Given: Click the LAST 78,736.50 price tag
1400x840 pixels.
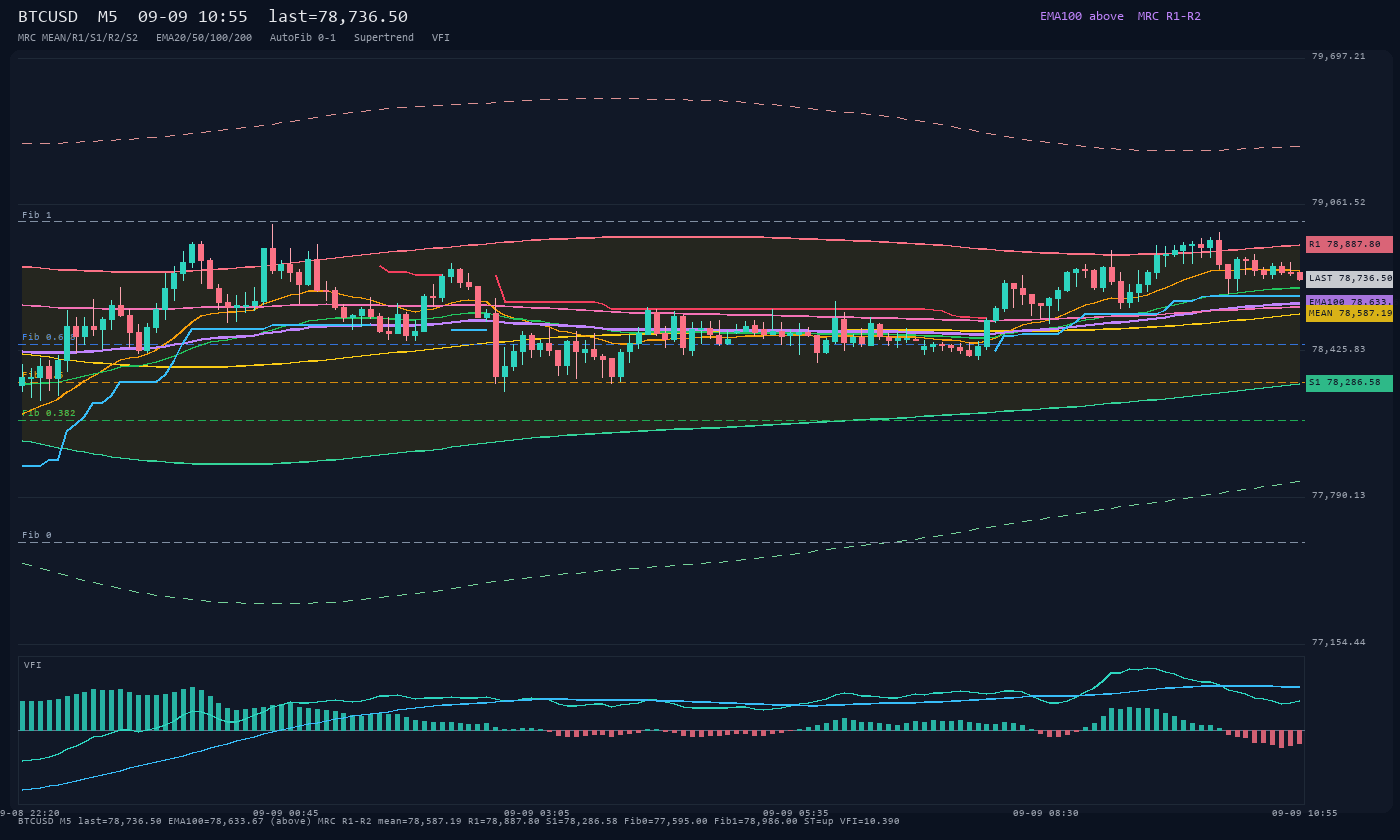Looking at the screenshot, I should [1349, 279].
